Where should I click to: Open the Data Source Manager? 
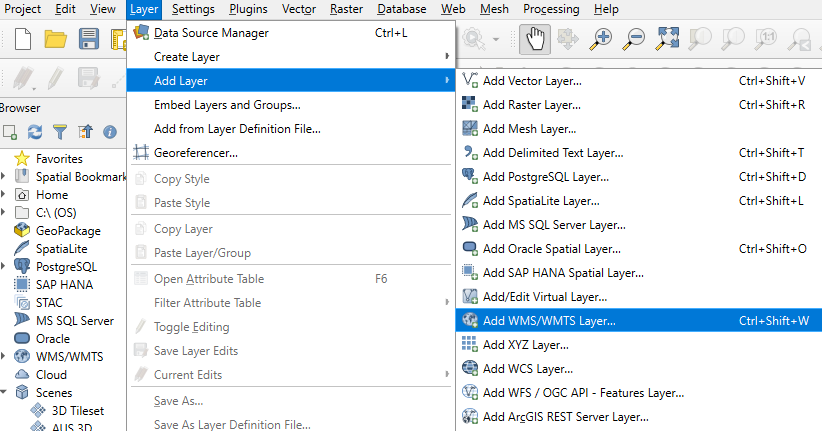(210, 33)
